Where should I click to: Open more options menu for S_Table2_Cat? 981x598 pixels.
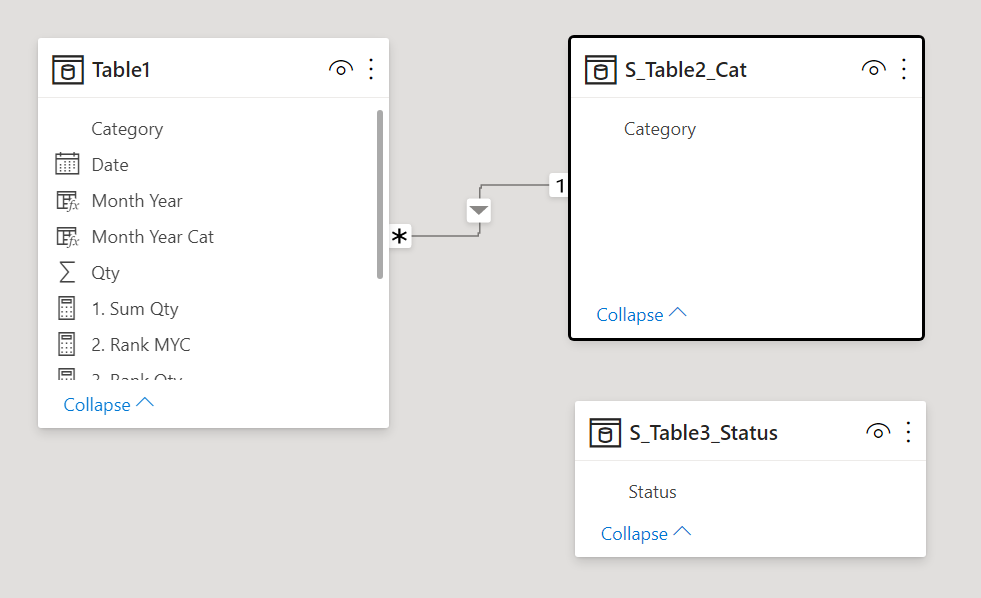click(904, 69)
